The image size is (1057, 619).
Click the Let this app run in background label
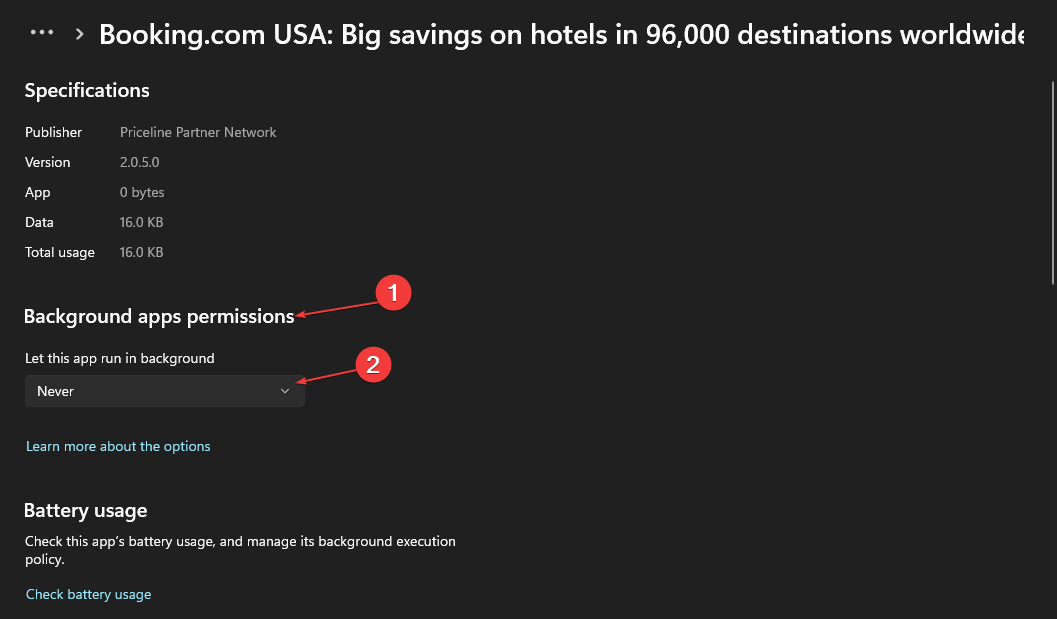(x=120, y=358)
